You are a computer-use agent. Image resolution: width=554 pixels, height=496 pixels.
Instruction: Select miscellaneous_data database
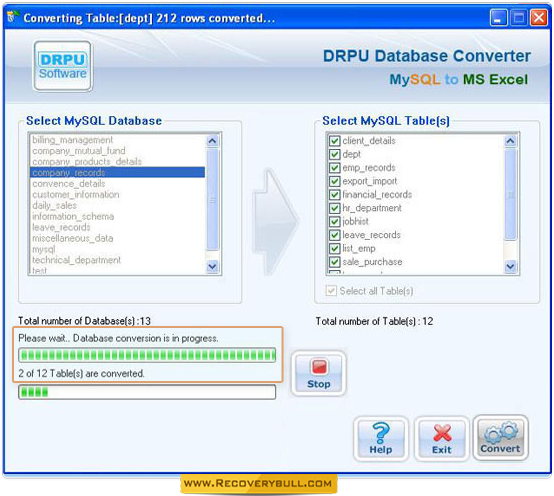tap(117, 238)
